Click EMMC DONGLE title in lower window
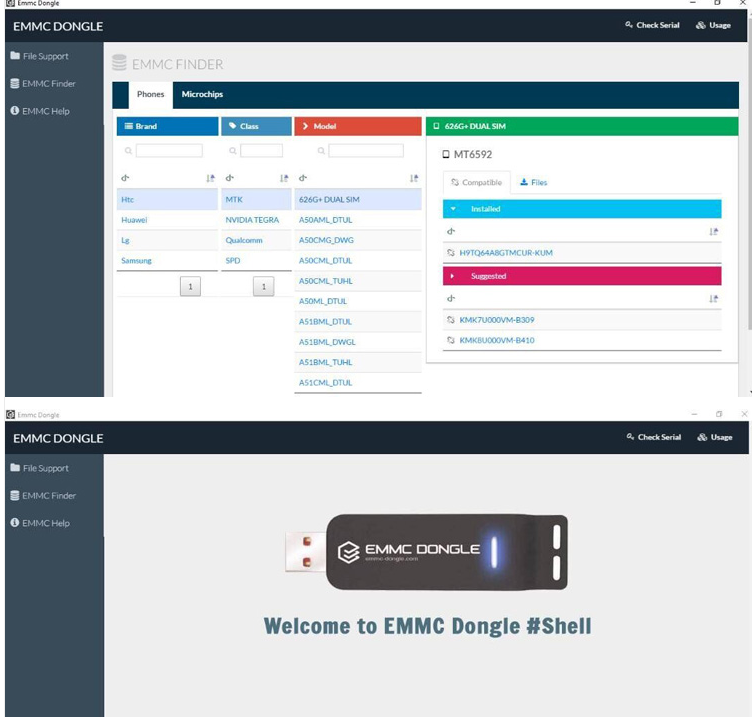The height and width of the screenshot is (717, 752). [x=58, y=438]
